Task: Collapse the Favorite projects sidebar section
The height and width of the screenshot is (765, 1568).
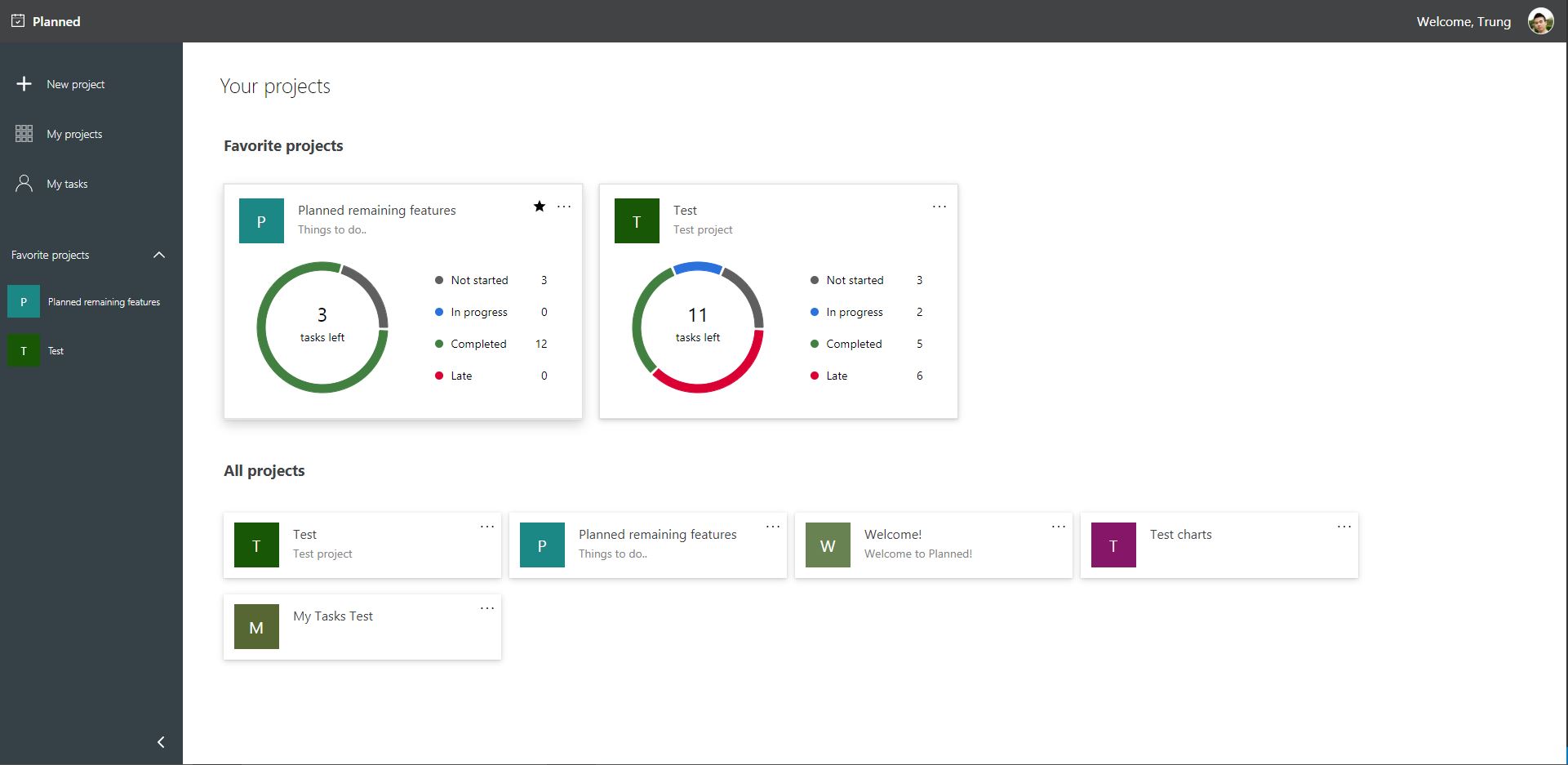Action: point(159,255)
